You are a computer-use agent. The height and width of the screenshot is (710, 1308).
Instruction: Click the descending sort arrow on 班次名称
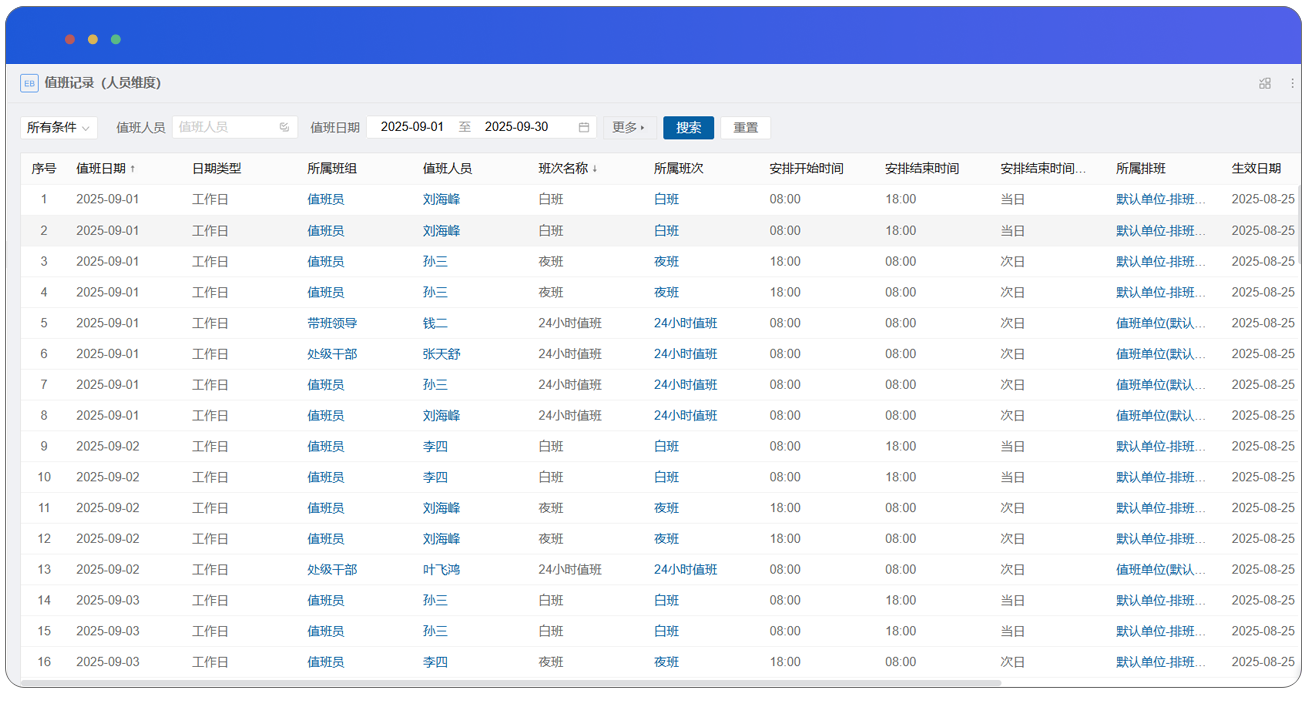pyautogui.click(x=595, y=169)
